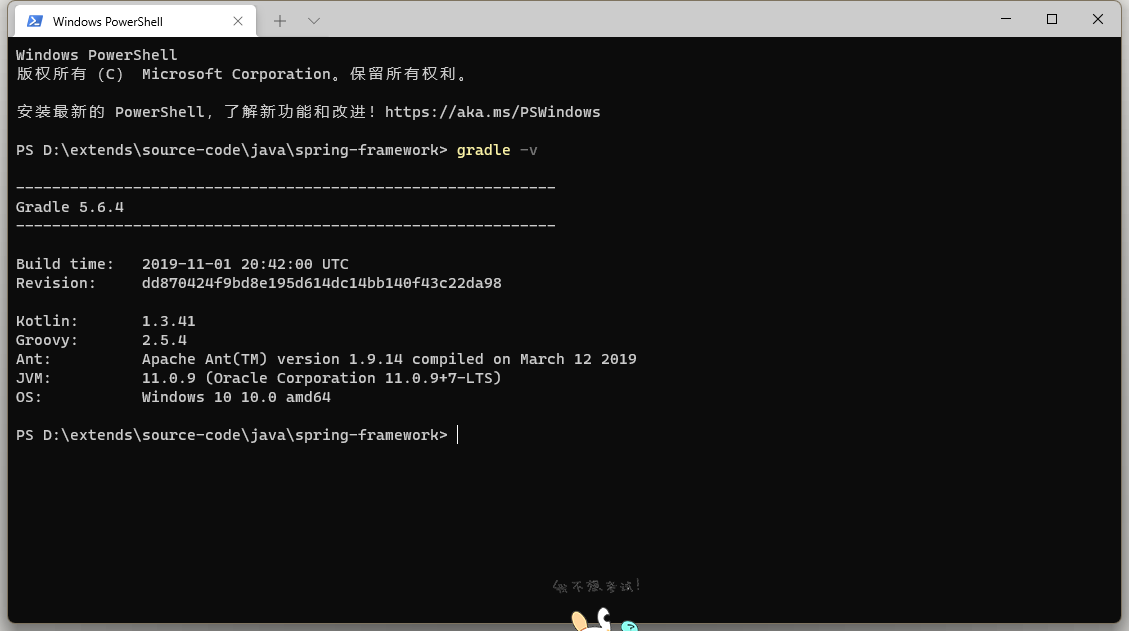Viewport: 1129px width, 631px height.
Task: Click the Microsoft Corporation copyright line
Action: (242, 74)
